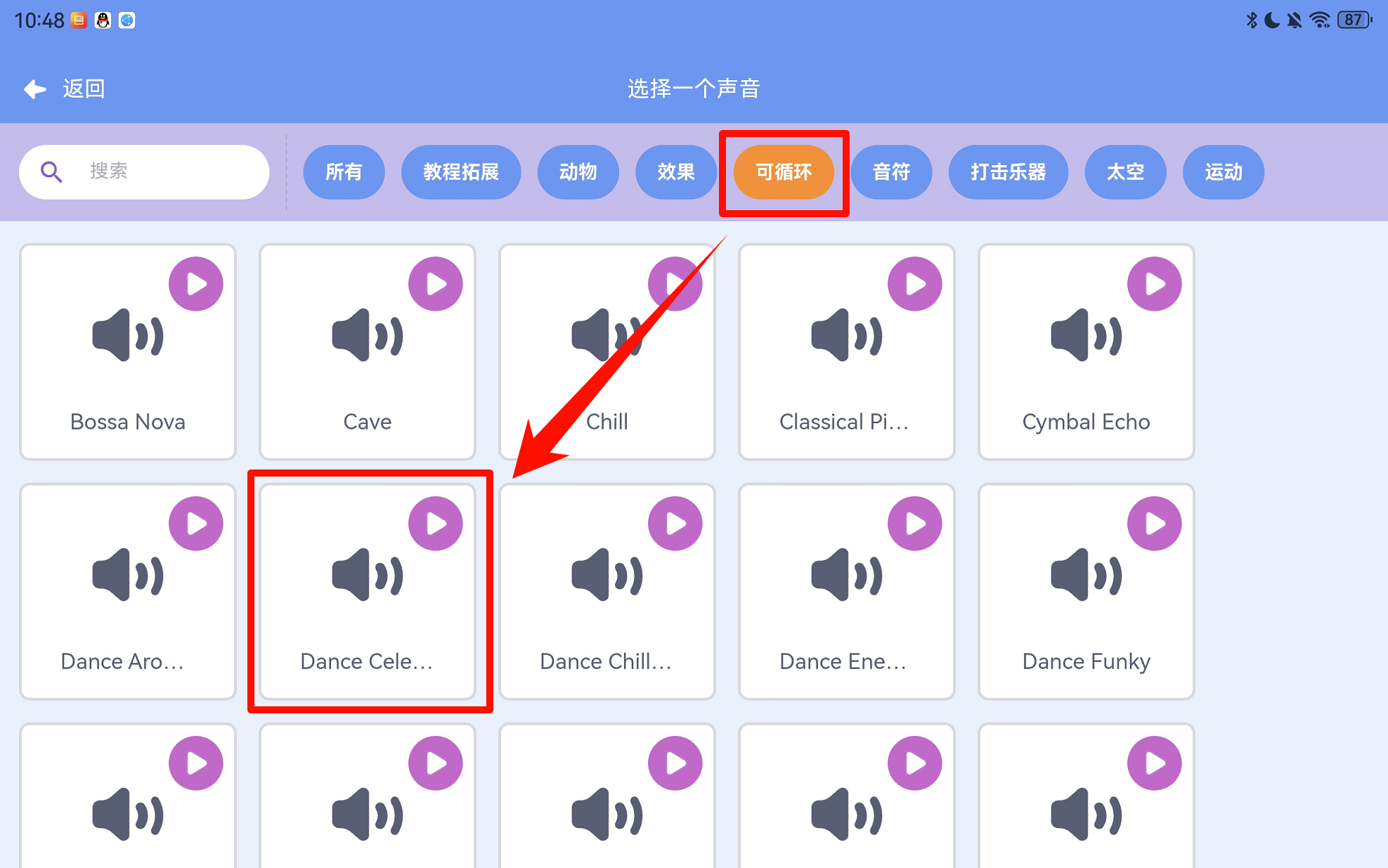Switch to the 太空 category
The width and height of the screenshot is (1388, 868).
(1125, 171)
